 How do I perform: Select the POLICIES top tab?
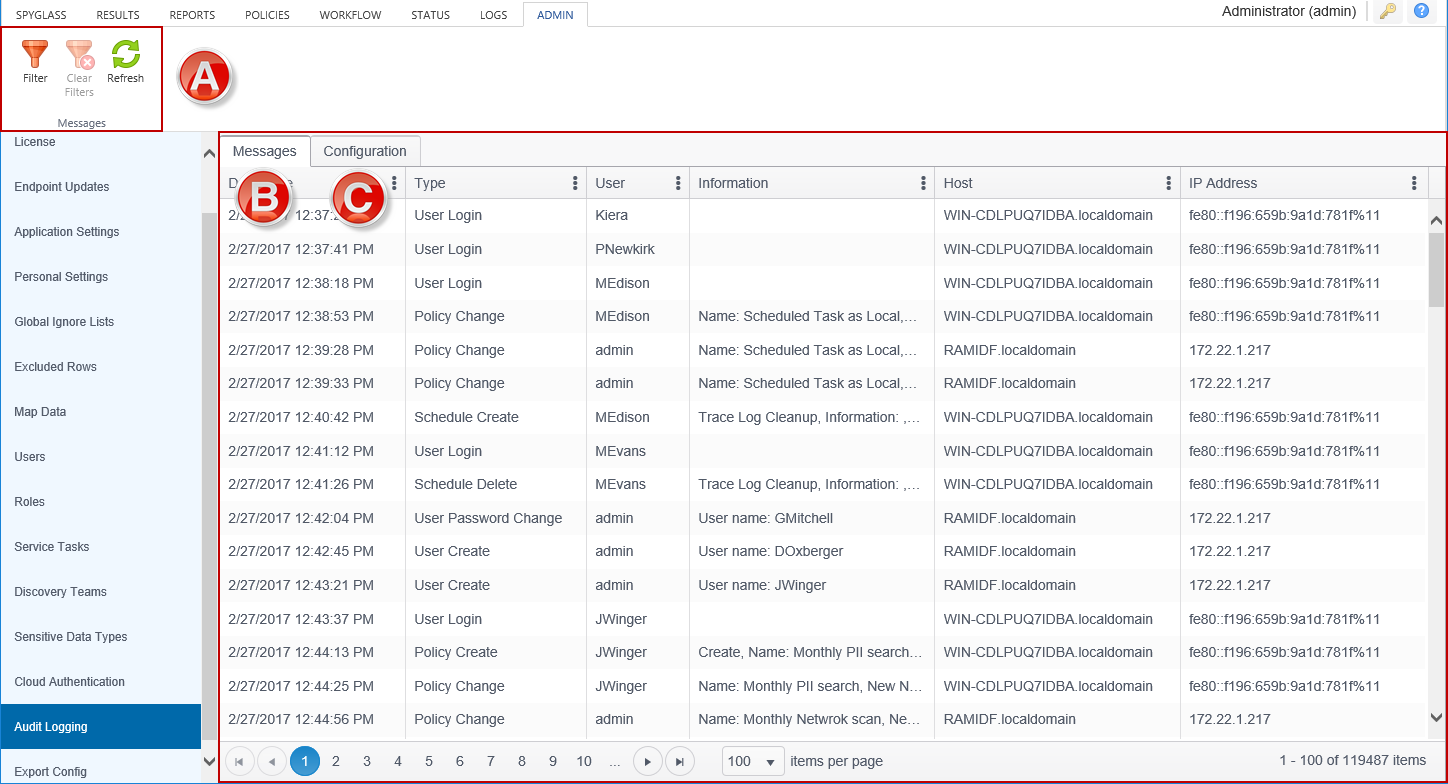(267, 15)
